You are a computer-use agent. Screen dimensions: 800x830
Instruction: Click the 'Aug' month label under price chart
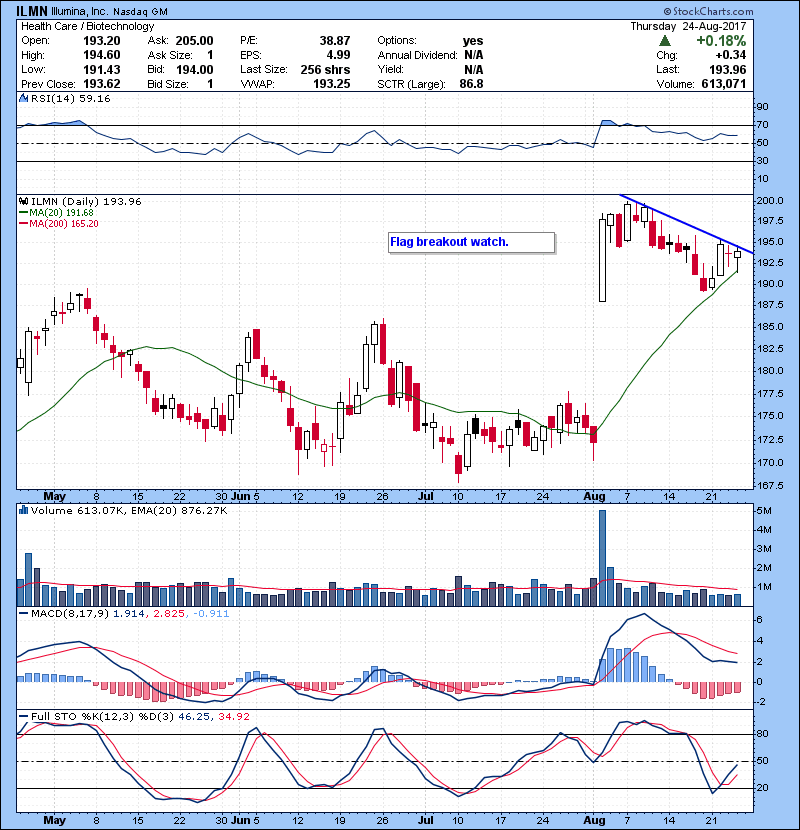[594, 496]
